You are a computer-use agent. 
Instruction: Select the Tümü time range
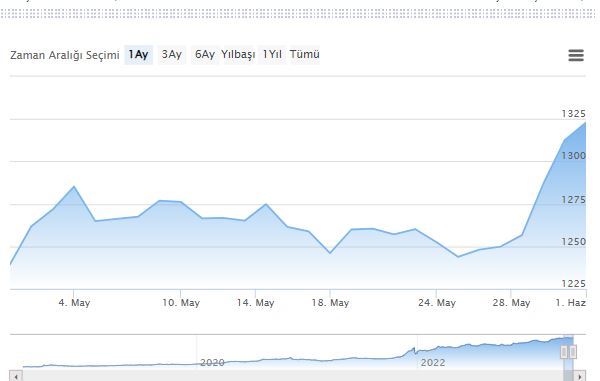pos(305,55)
